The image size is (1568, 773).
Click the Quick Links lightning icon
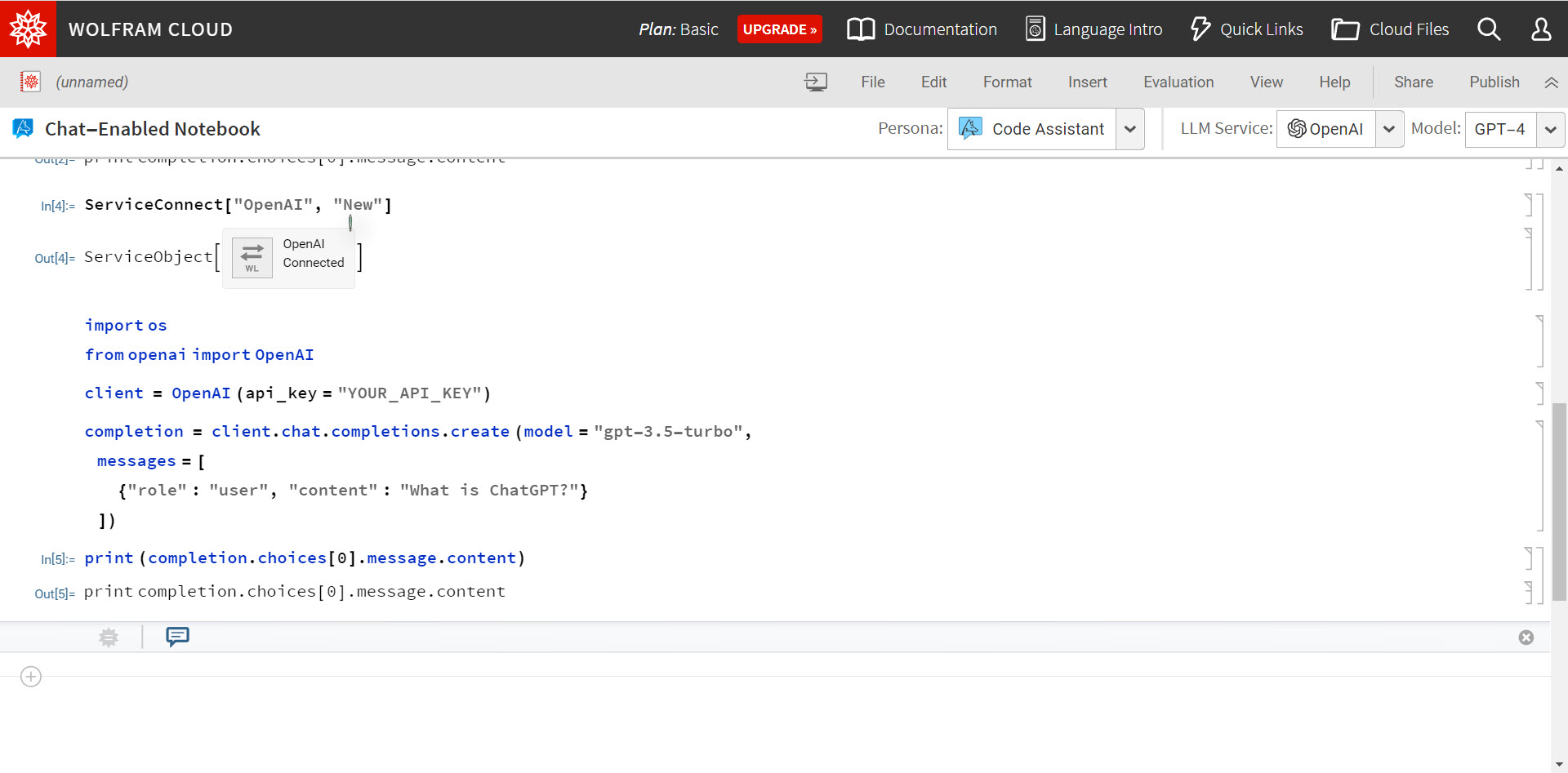[1200, 29]
